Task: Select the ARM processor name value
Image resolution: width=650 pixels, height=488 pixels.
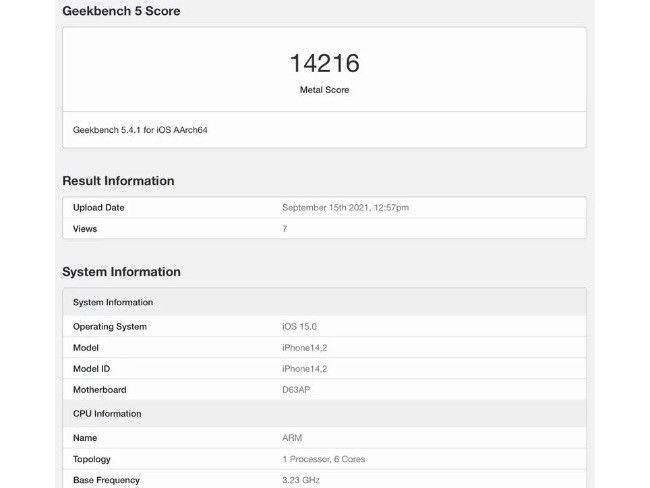Action: 292,438
